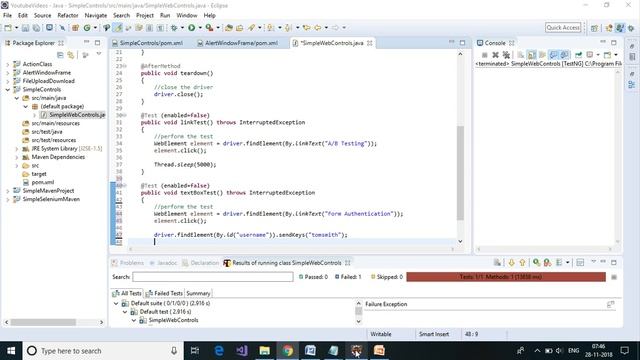This screenshot has width=640, height=360.
Task: Click the Save All icon in toolbar
Action: point(36,28)
